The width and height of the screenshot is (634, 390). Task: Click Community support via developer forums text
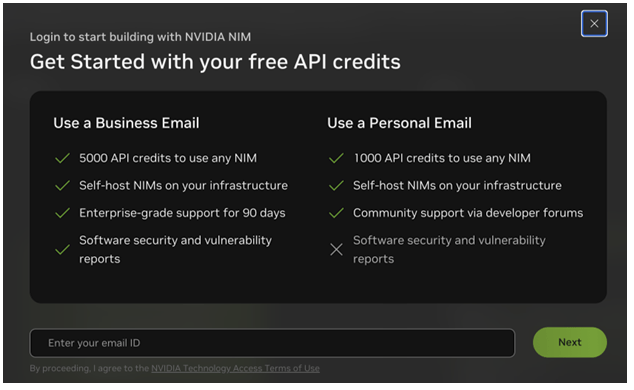pyautogui.click(x=468, y=213)
